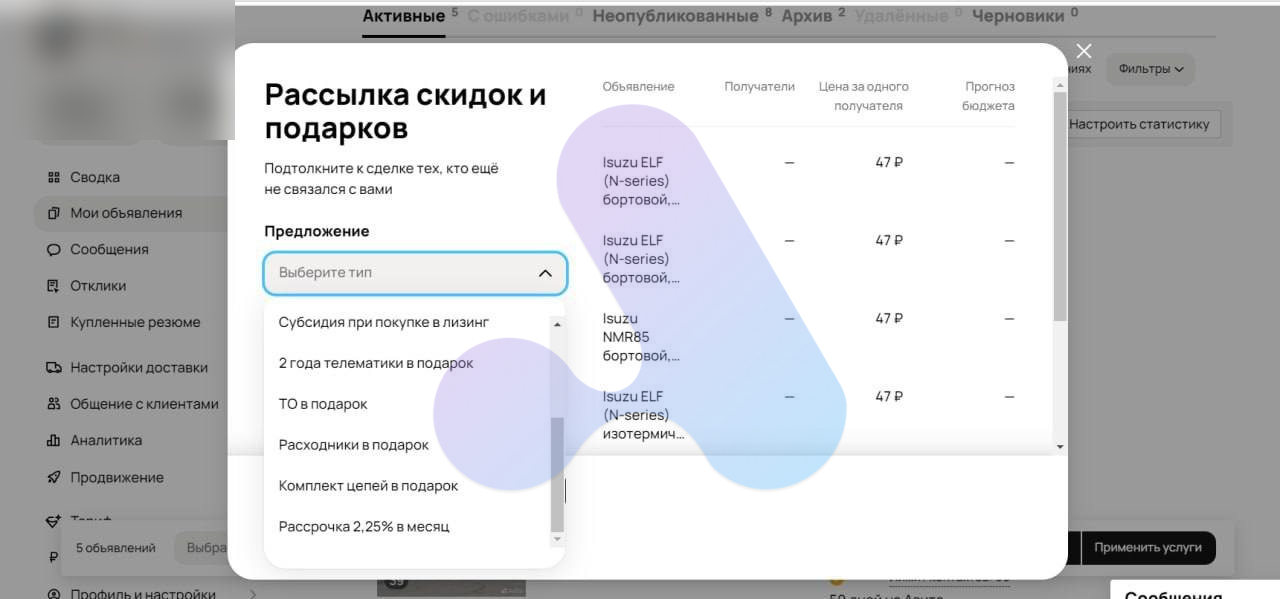Select Комплект цепей в подарок option
The width and height of the screenshot is (1280, 599).
click(x=368, y=486)
